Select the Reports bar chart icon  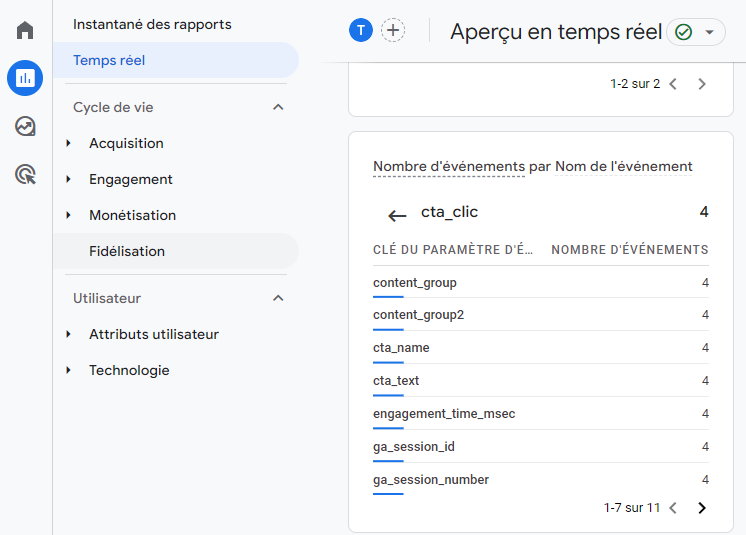pyautogui.click(x=25, y=78)
